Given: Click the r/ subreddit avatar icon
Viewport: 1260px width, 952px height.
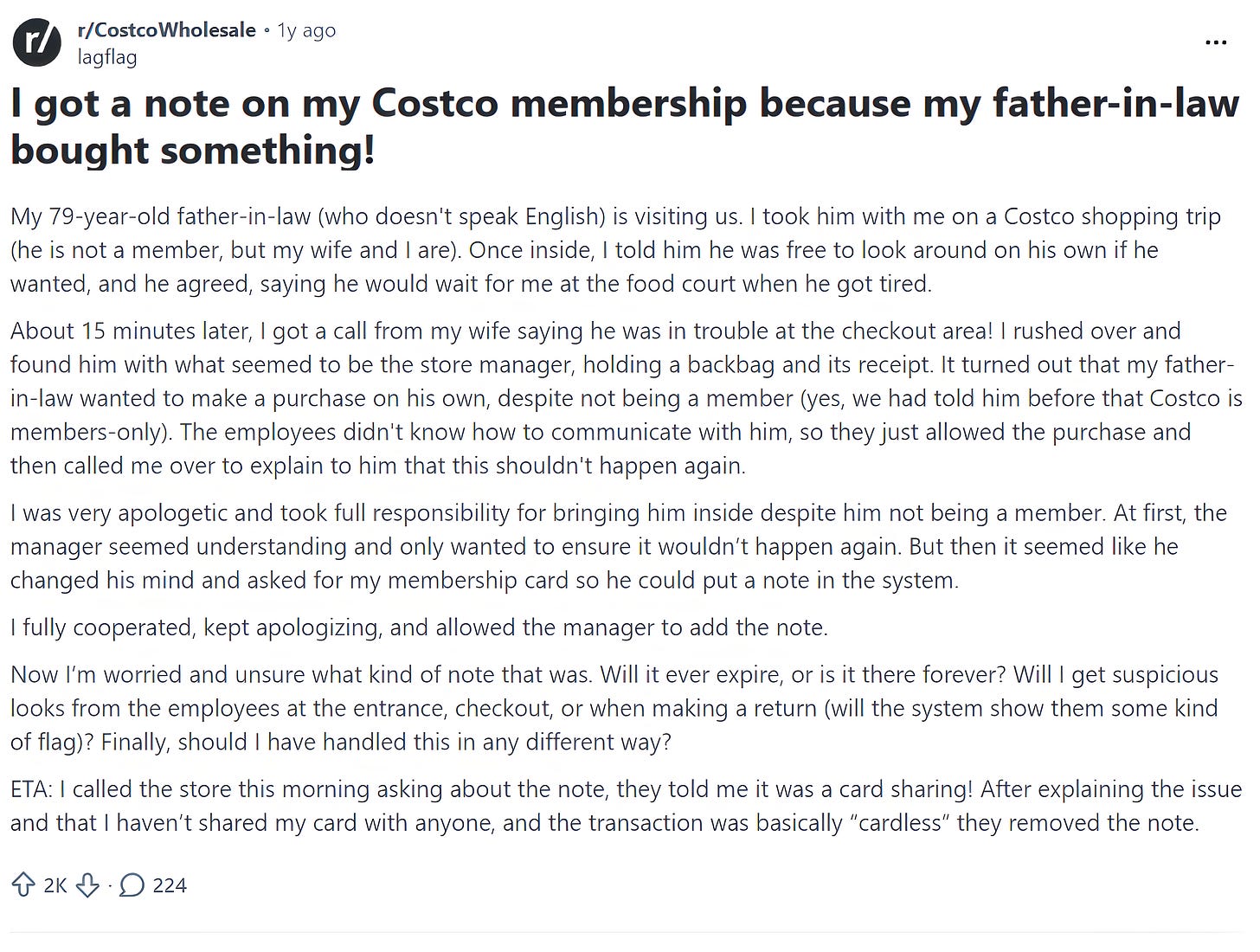Looking at the screenshot, I should pos(37,42).
